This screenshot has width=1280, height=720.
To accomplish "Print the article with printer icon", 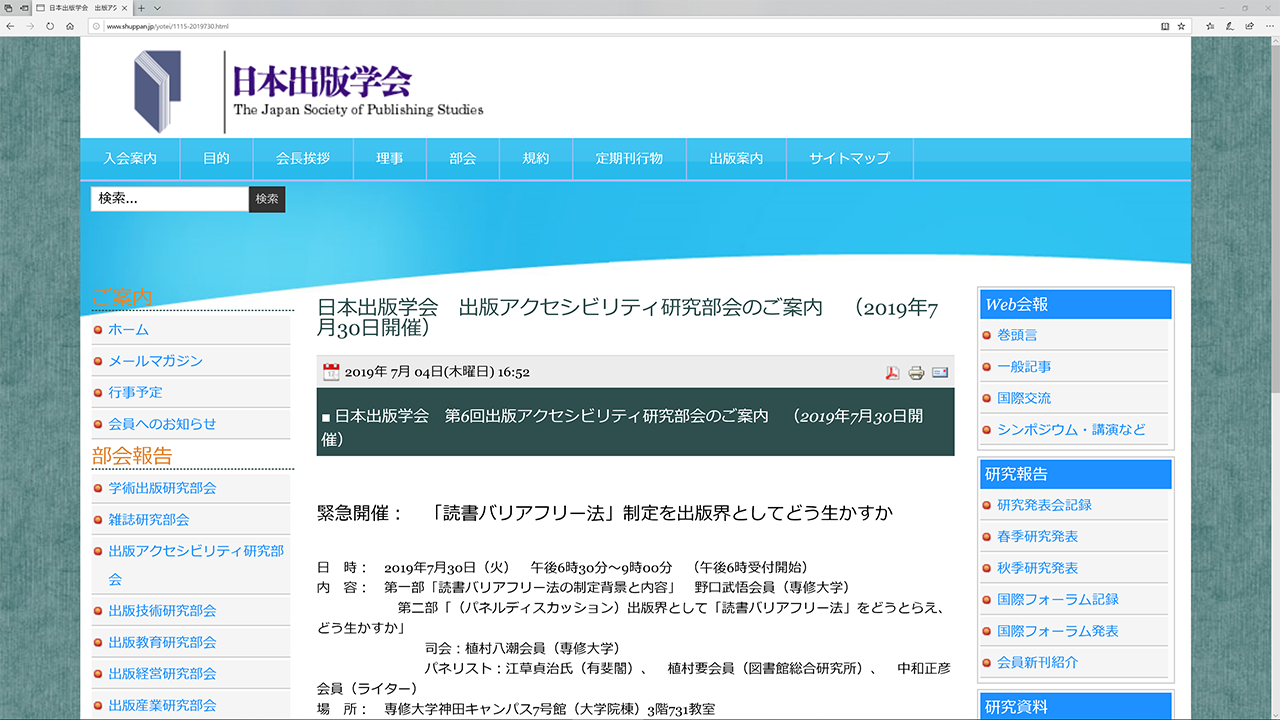I will [x=916, y=373].
